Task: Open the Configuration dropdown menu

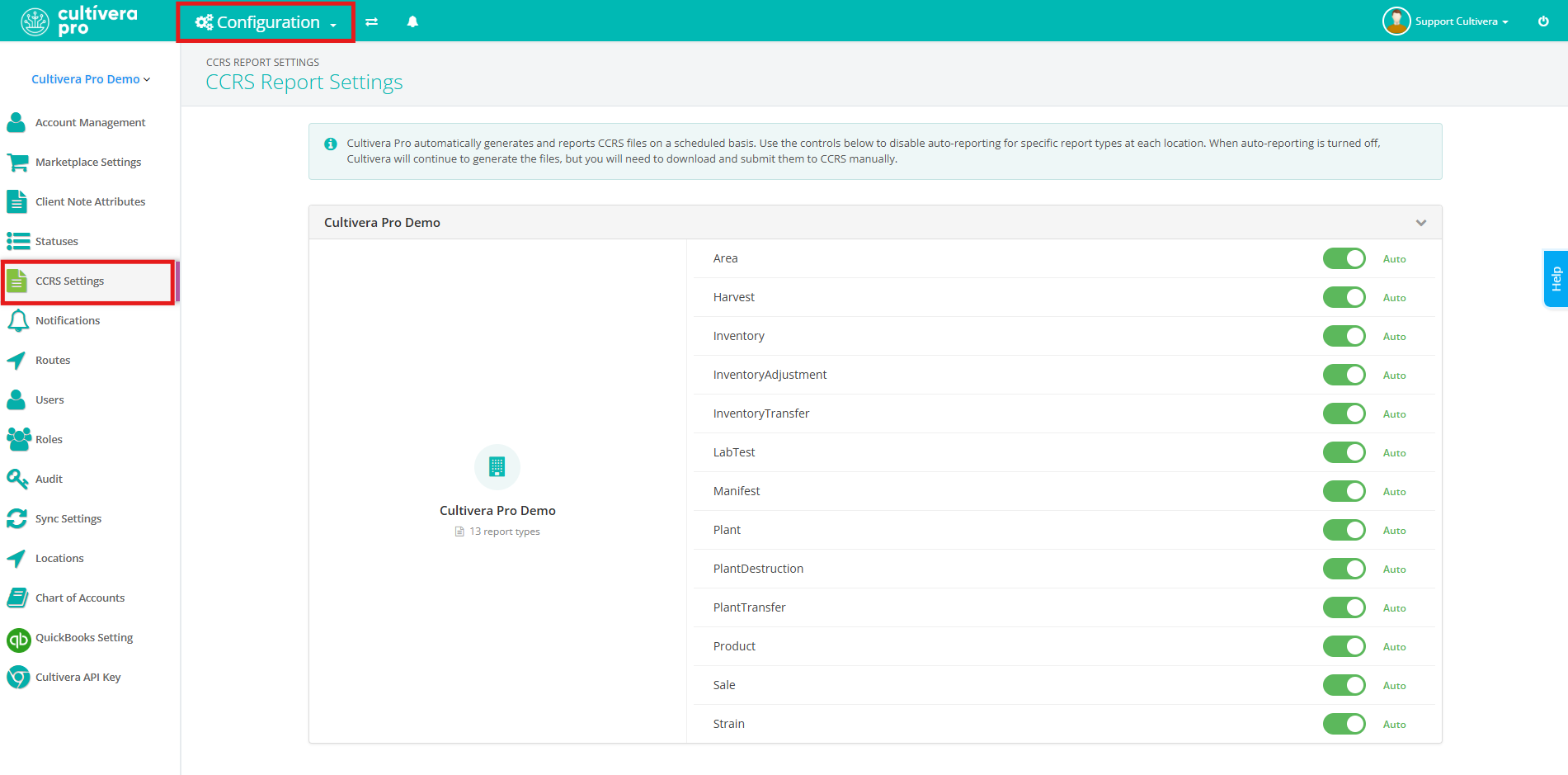Action: 266,22
